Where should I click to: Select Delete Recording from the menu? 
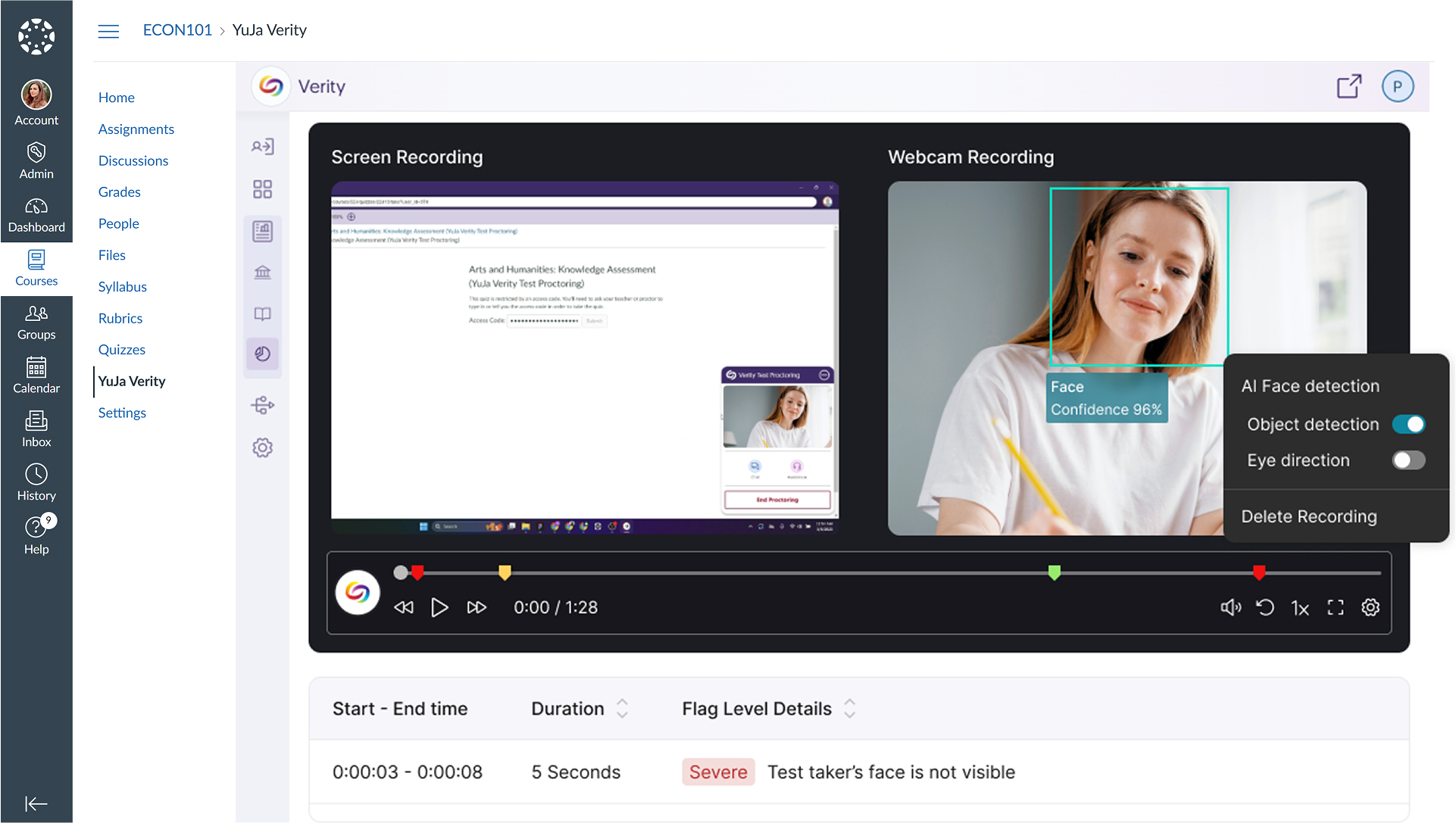(x=1309, y=516)
